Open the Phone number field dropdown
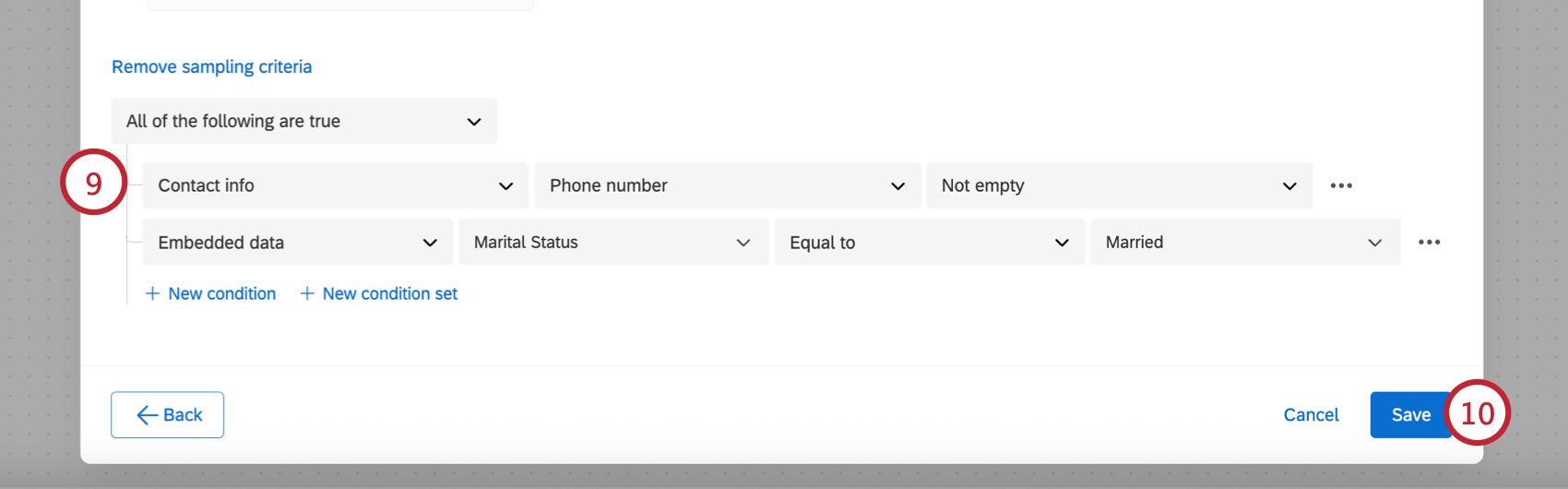Screen dimensions: 1568x489 (727, 185)
